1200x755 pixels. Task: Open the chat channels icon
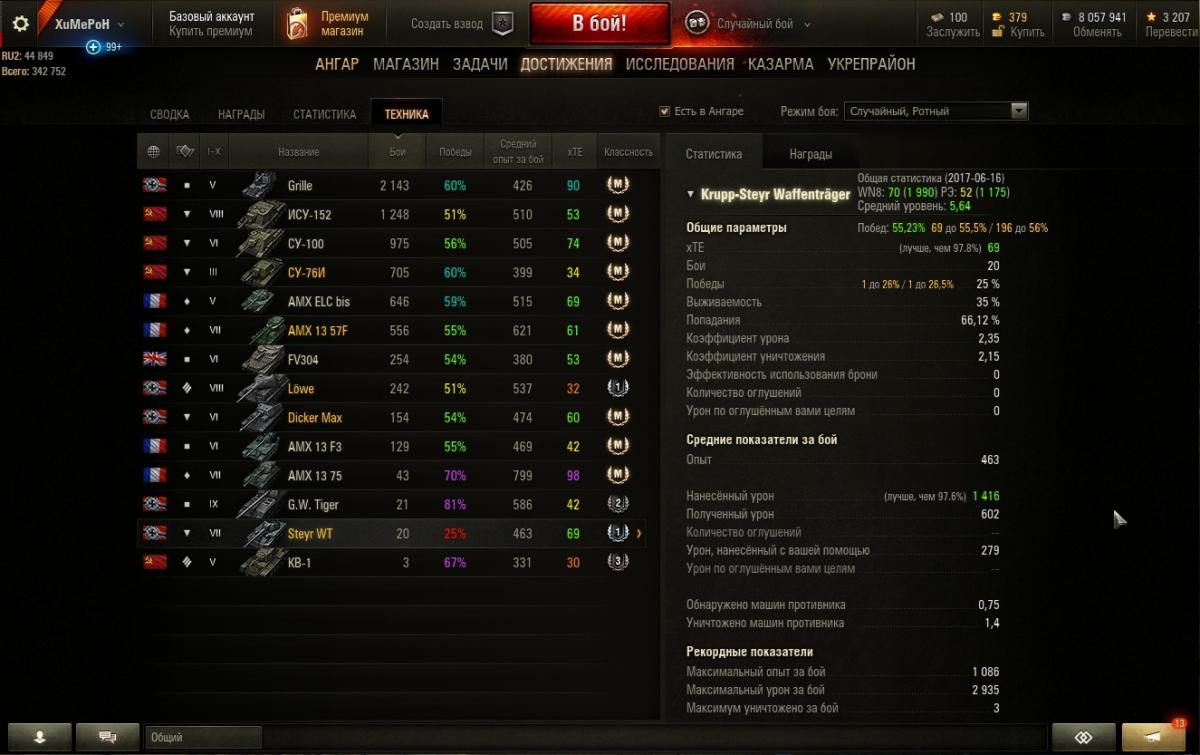tap(107, 737)
